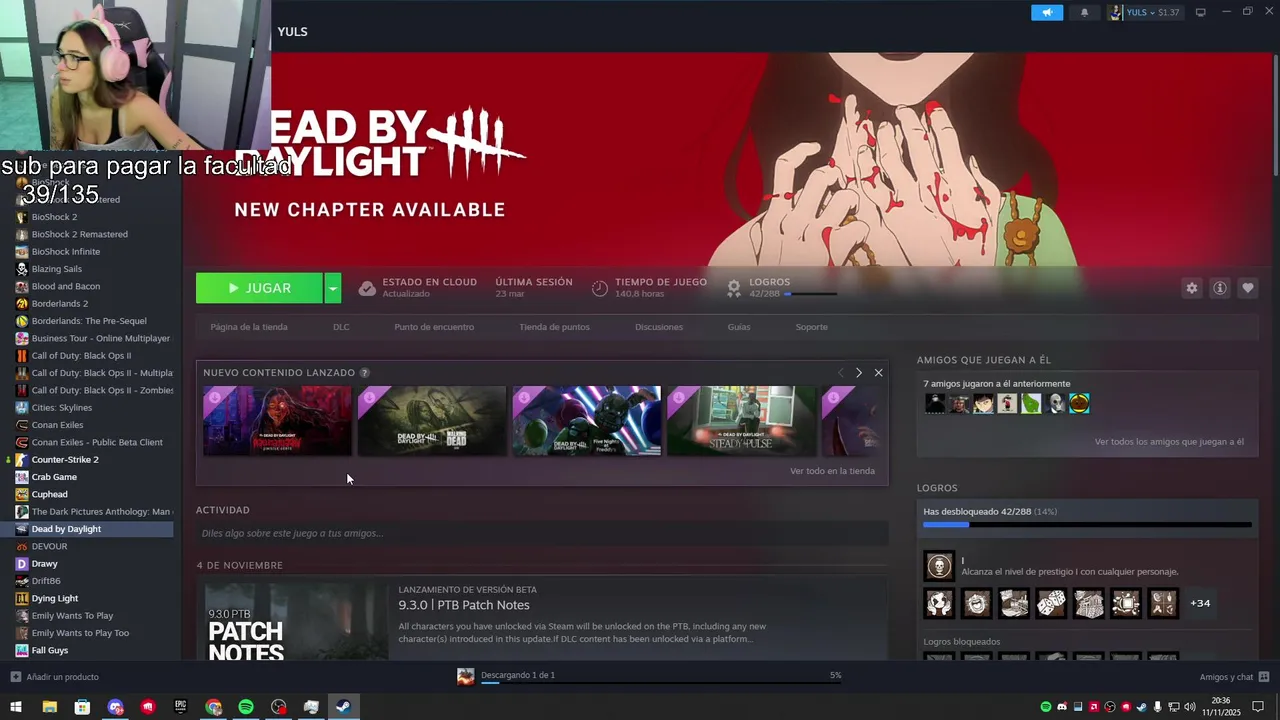Click Ver todos los amigos link

tap(1169, 442)
